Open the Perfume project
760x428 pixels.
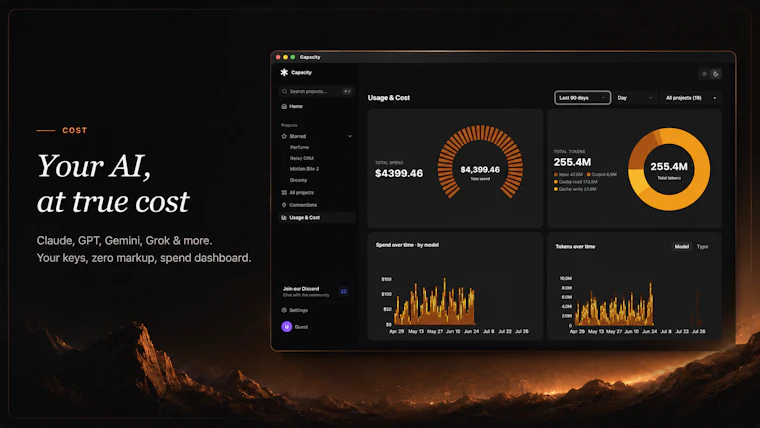coord(300,147)
